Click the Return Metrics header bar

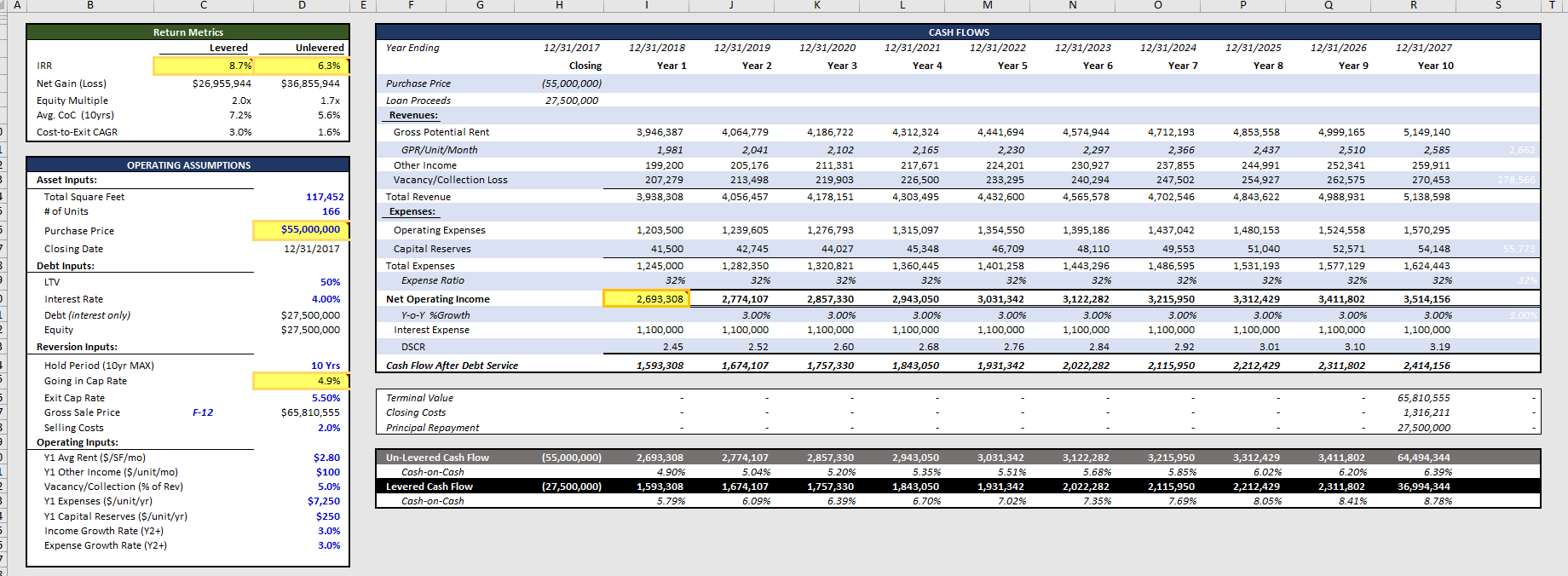pos(187,32)
